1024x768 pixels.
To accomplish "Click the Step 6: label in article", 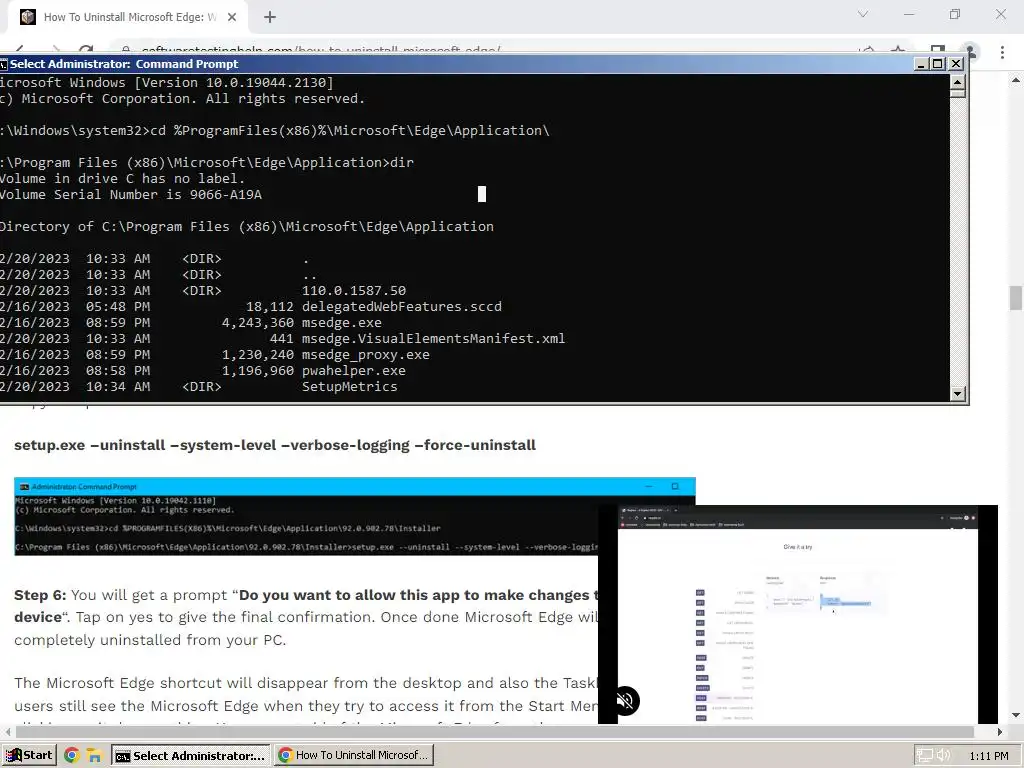I will [x=40, y=596].
